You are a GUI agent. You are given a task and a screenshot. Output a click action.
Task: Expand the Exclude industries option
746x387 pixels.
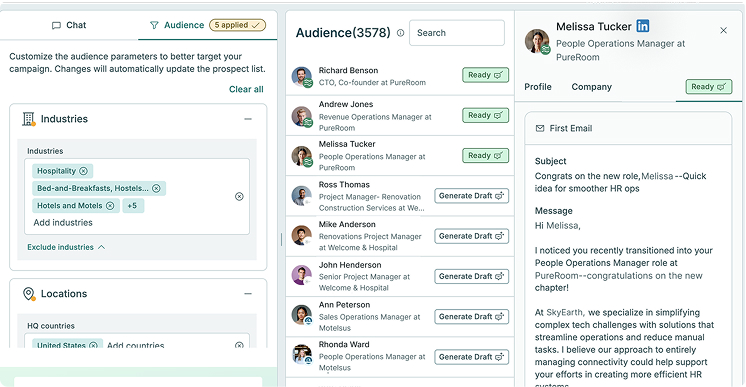[66, 247]
